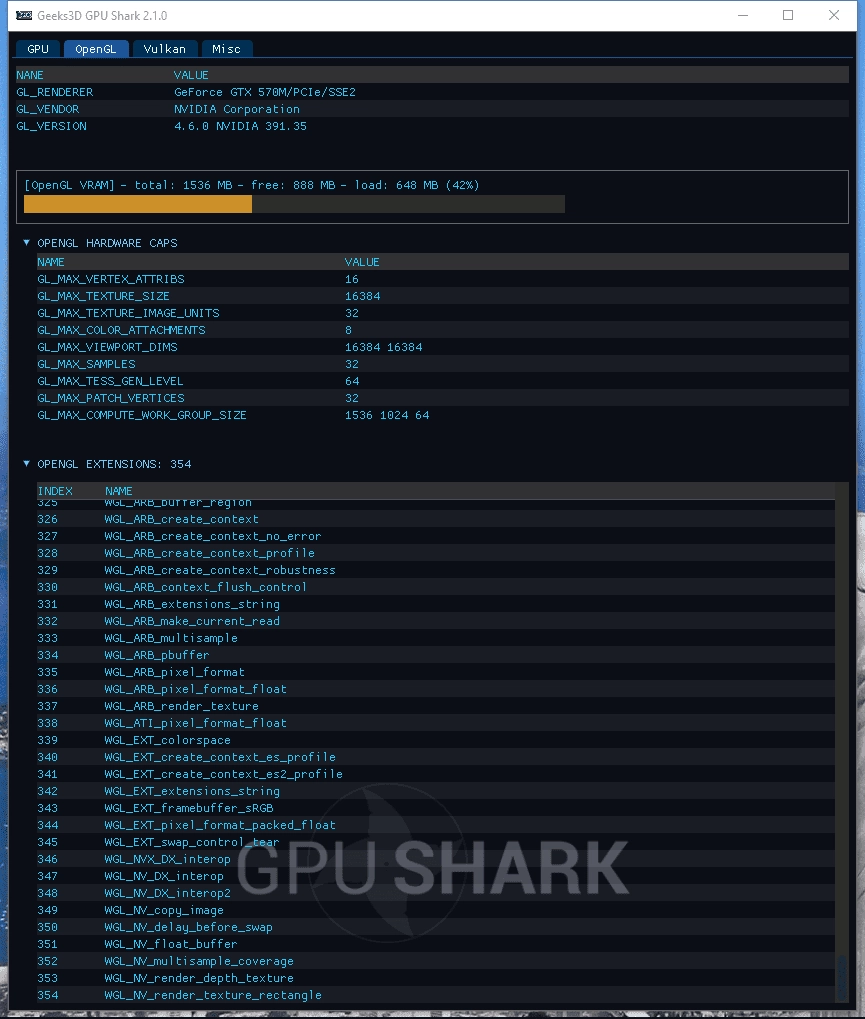
Task: Select WGL_ARB_extensions_string extension
Action: tap(435, 604)
